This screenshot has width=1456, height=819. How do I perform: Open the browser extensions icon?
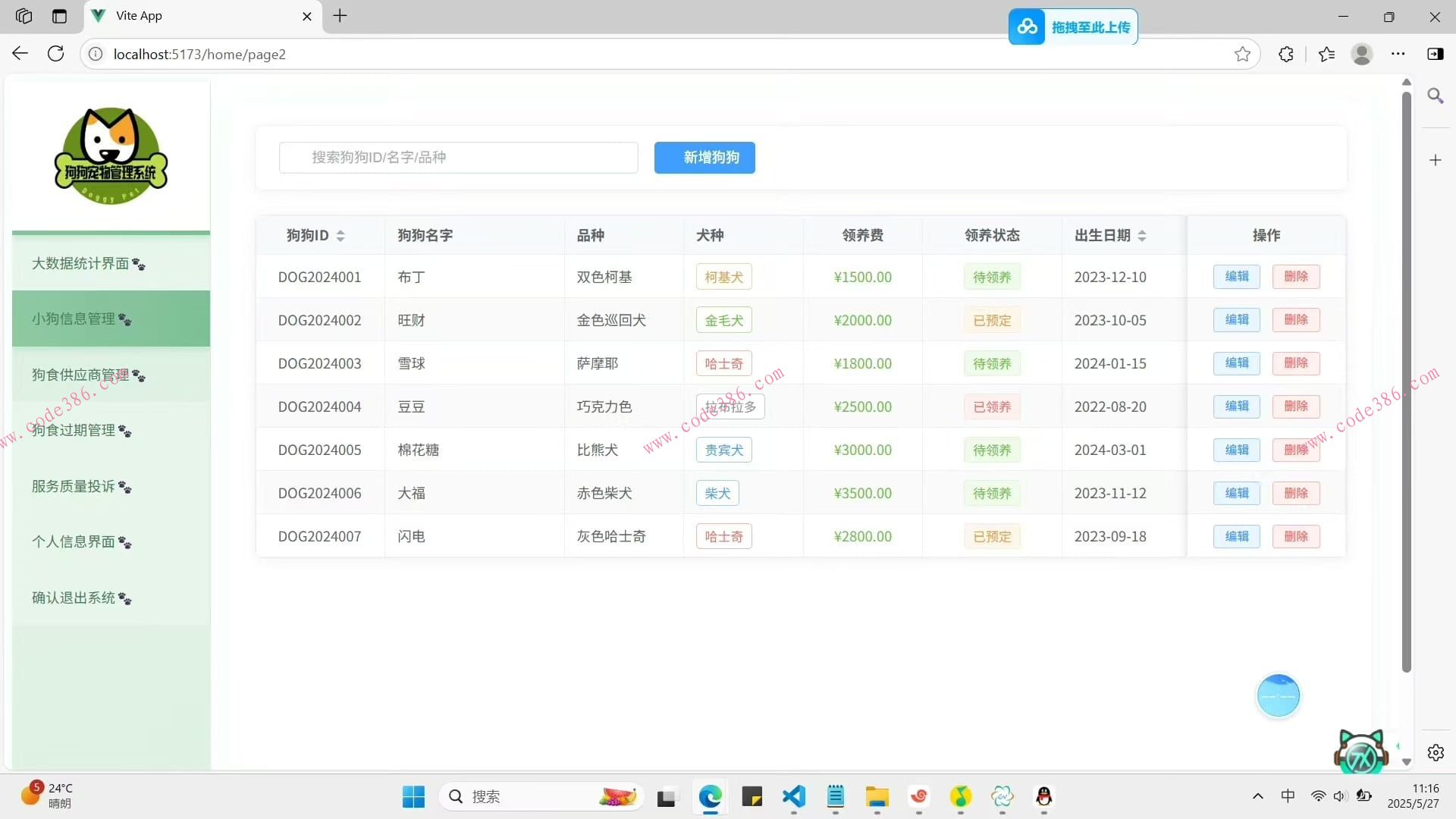(1285, 54)
